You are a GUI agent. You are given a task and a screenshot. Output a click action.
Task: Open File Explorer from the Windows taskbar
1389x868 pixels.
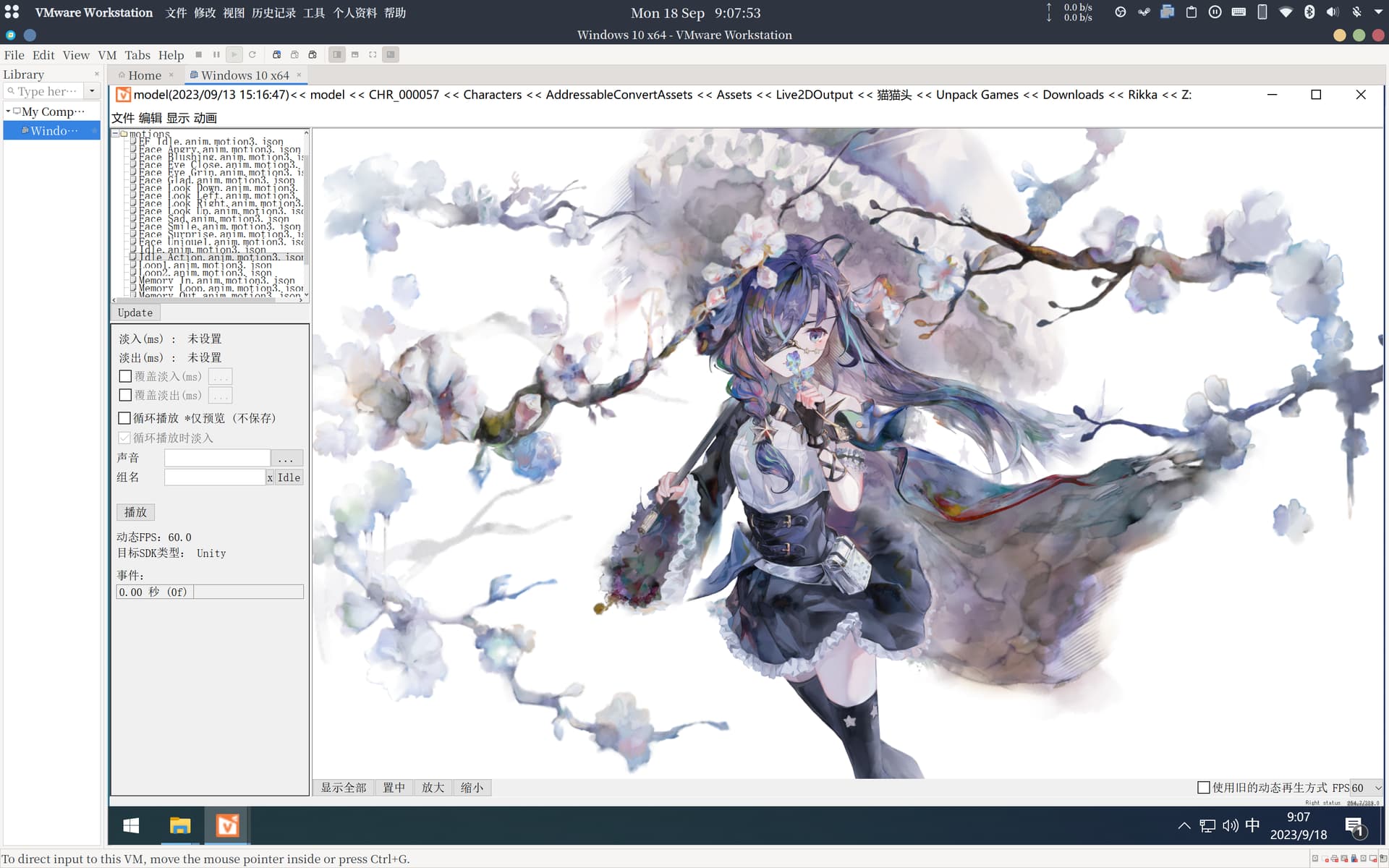180,825
